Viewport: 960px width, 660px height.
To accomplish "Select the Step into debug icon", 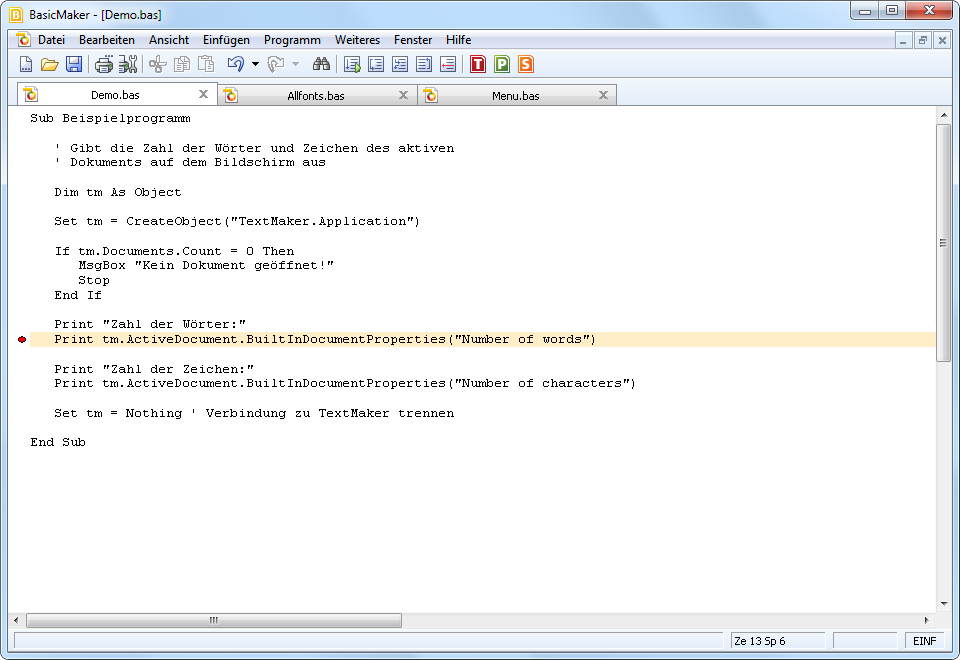I will 375,64.
